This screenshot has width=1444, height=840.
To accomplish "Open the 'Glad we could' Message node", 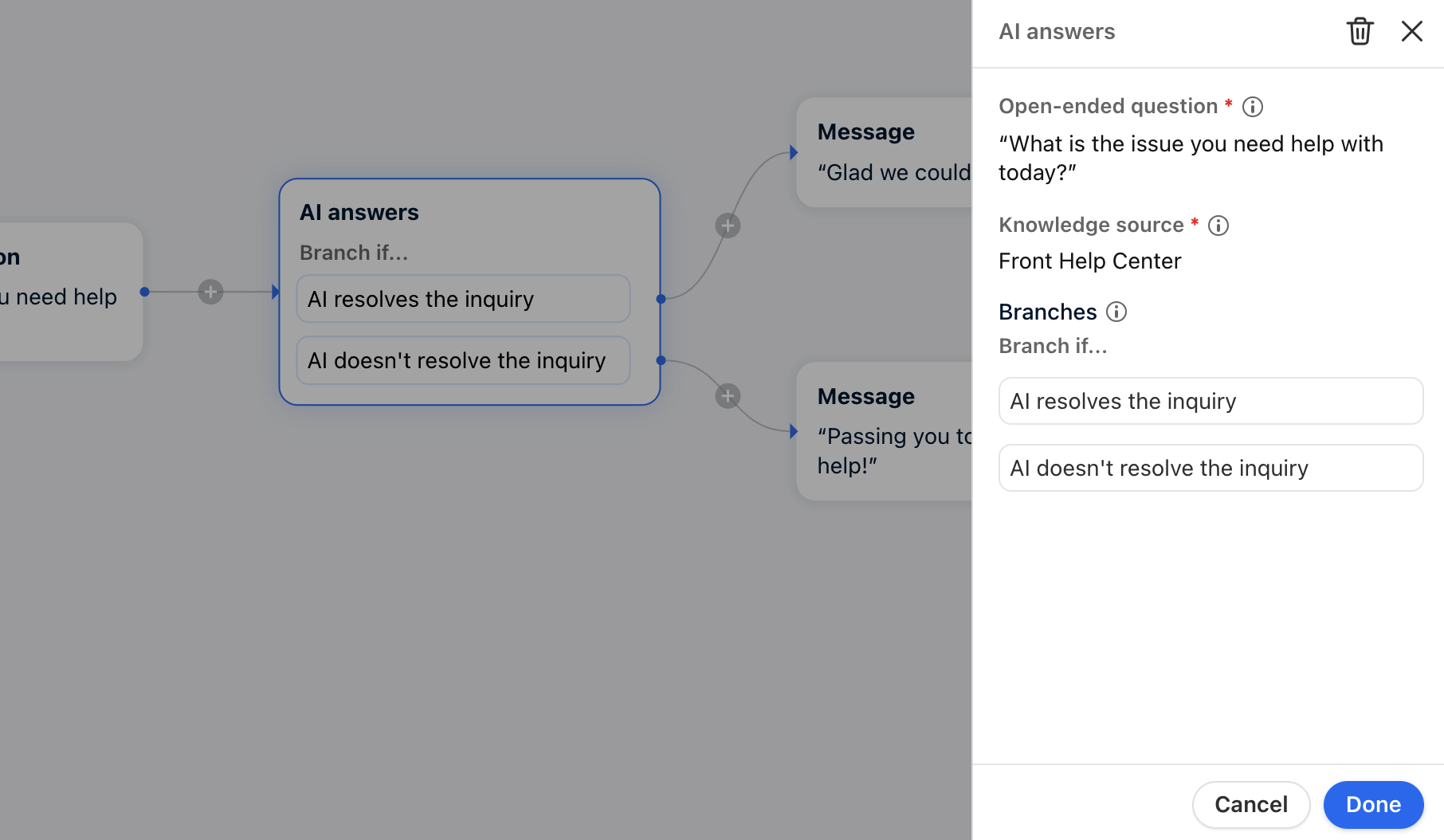I will (x=885, y=153).
